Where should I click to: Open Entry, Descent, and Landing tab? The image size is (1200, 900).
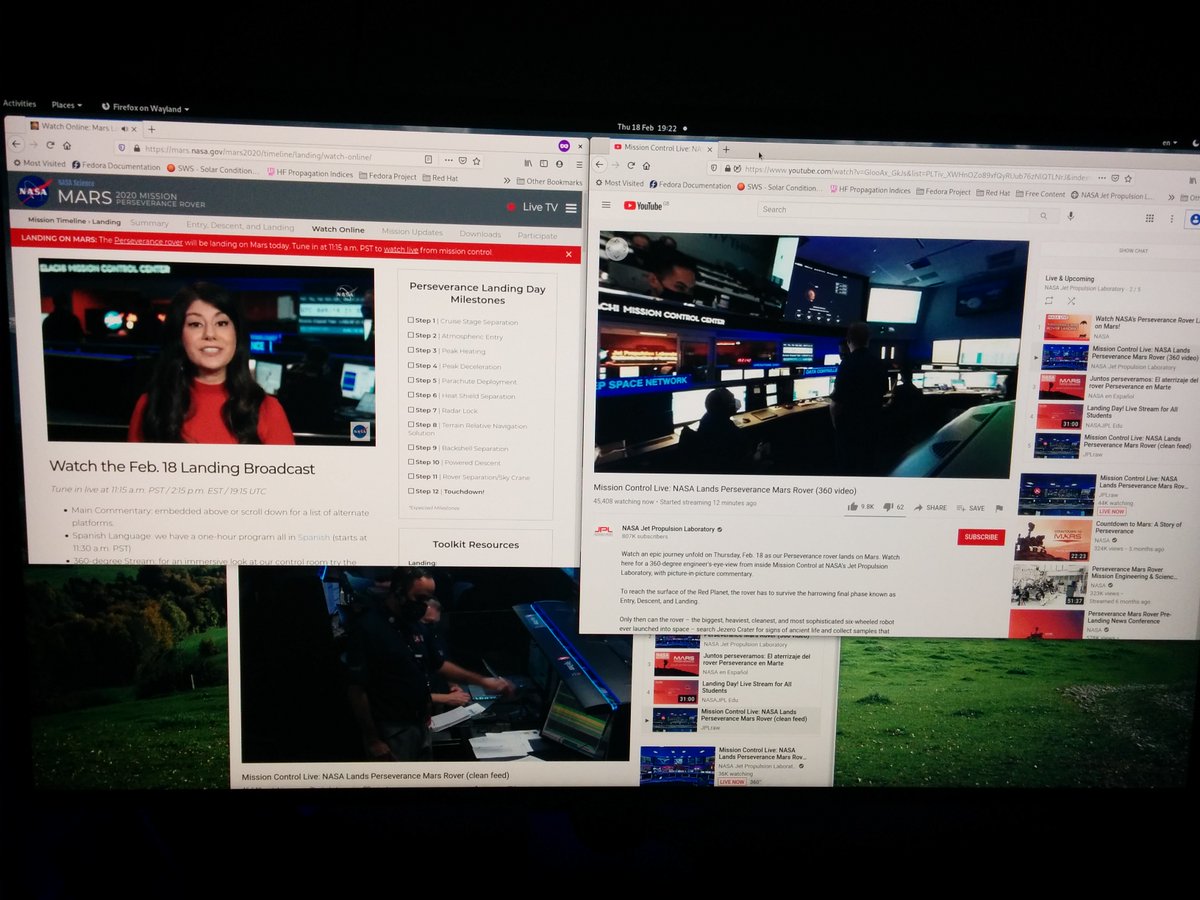pyautogui.click(x=240, y=226)
